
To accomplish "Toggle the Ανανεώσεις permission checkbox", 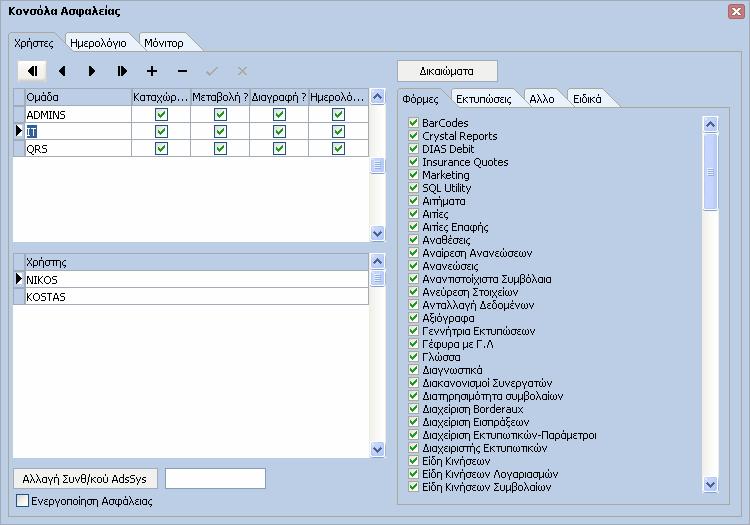I will click(x=414, y=265).
